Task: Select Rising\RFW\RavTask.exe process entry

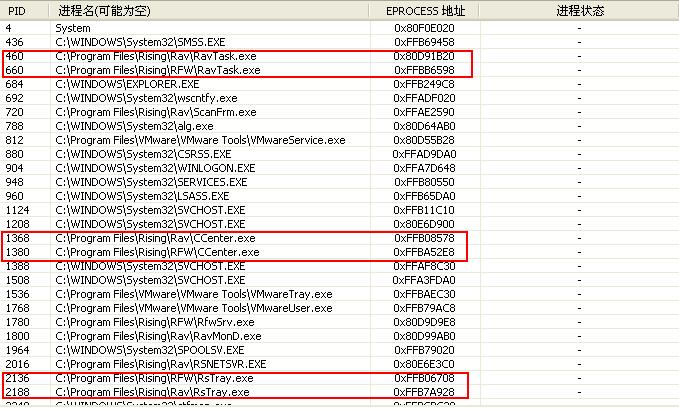Action: coord(158,70)
